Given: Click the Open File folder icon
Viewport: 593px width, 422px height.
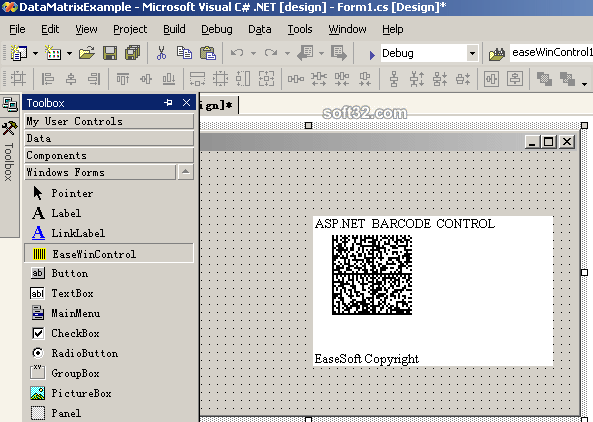Looking at the screenshot, I should point(87,53).
